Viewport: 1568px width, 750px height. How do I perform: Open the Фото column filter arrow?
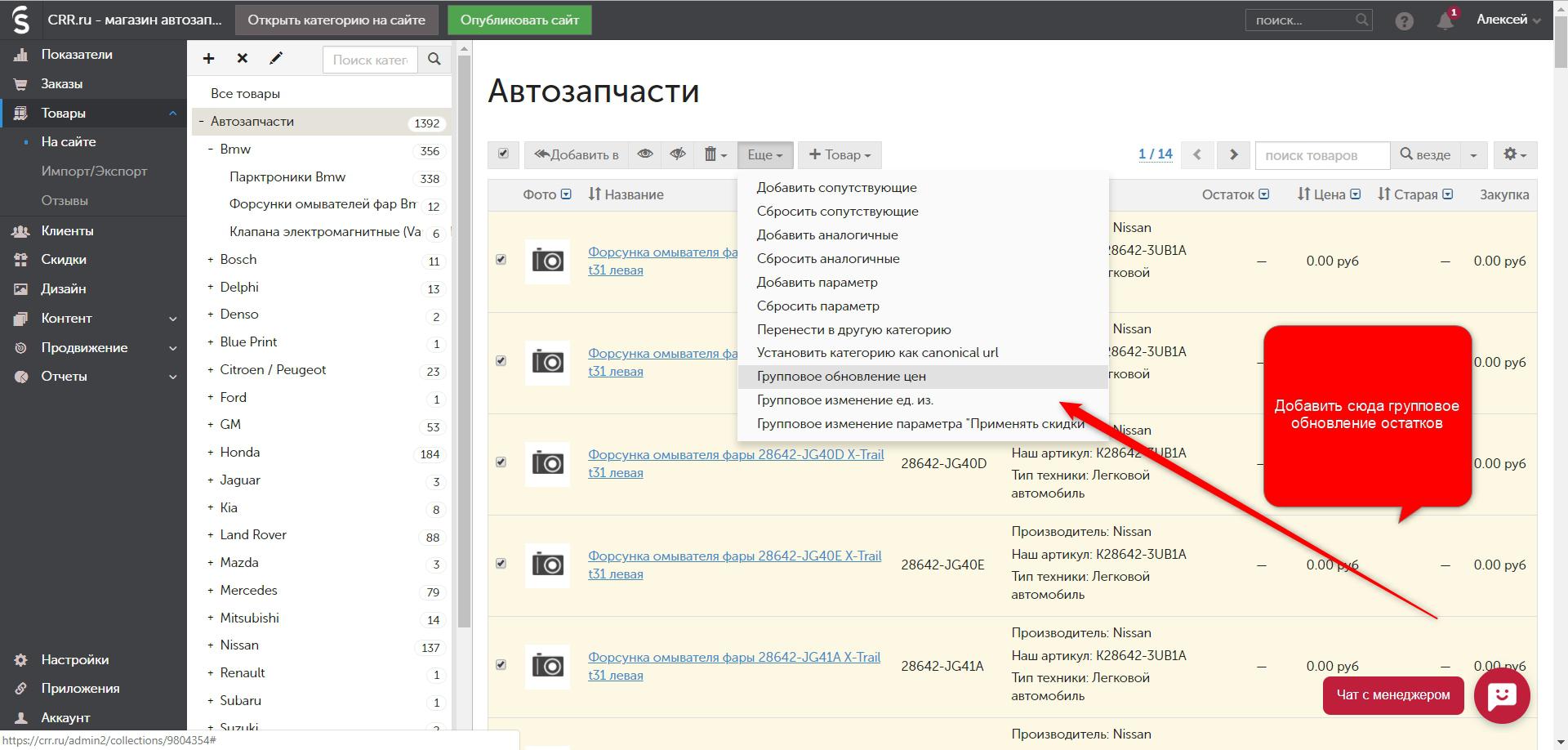(566, 194)
